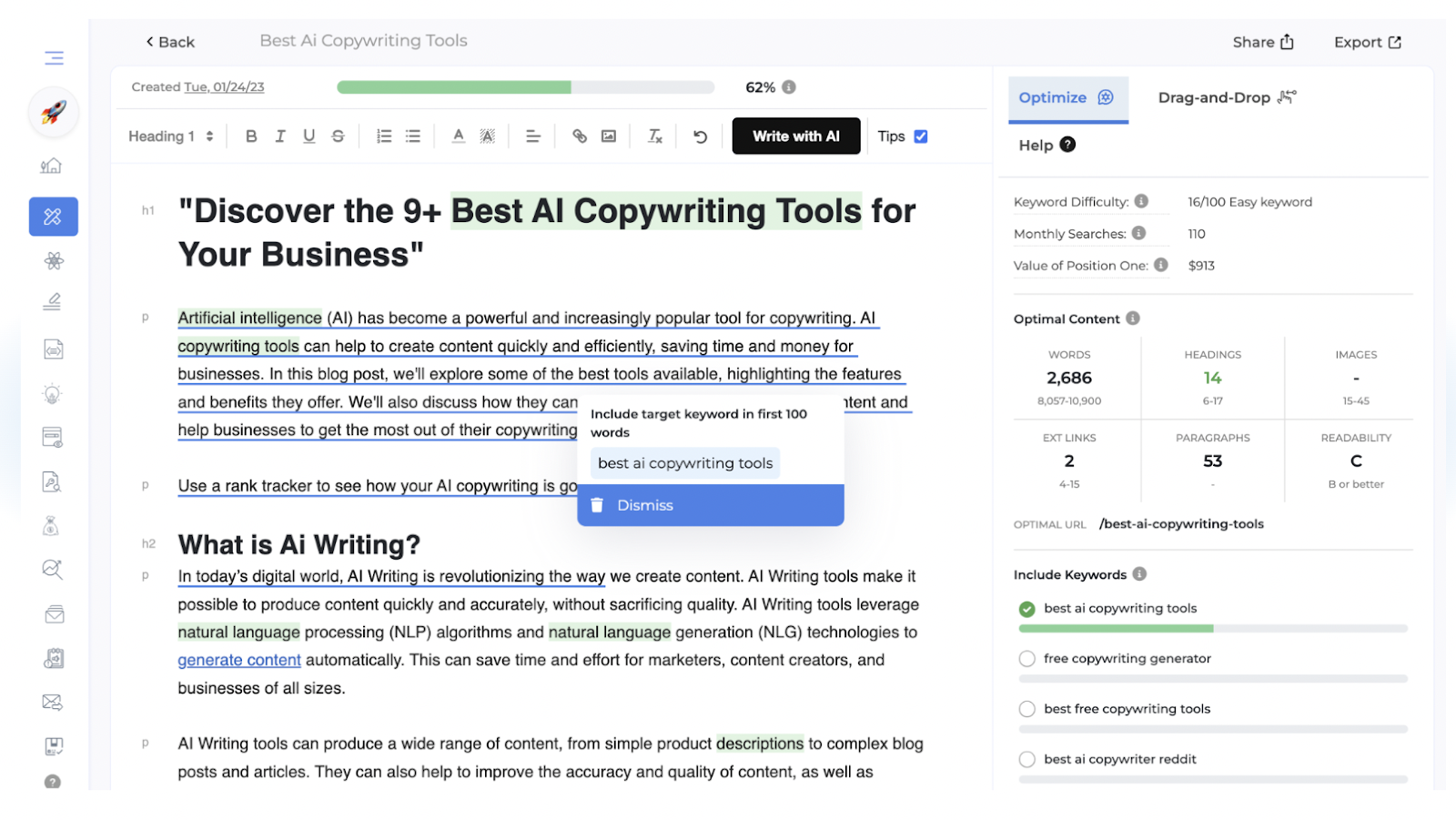Screen dimensions: 1456x820
Task: Open the atom icon in sidebar
Action: coord(54,261)
